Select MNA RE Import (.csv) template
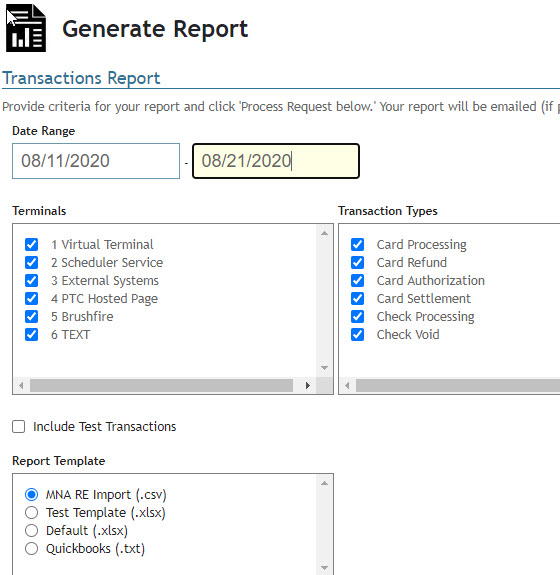Image resolution: width=560 pixels, height=575 pixels. 32,494
